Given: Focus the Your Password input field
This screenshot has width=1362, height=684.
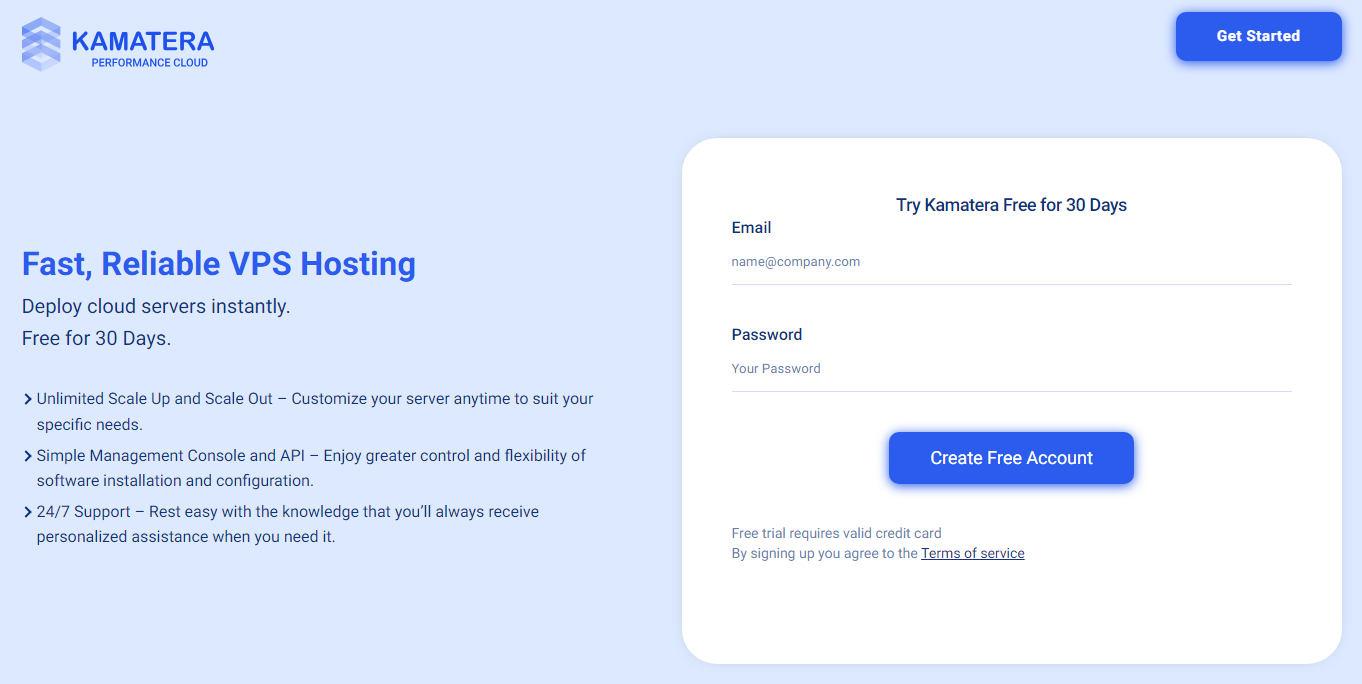Looking at the screenshot, I should click(1011, 369).
